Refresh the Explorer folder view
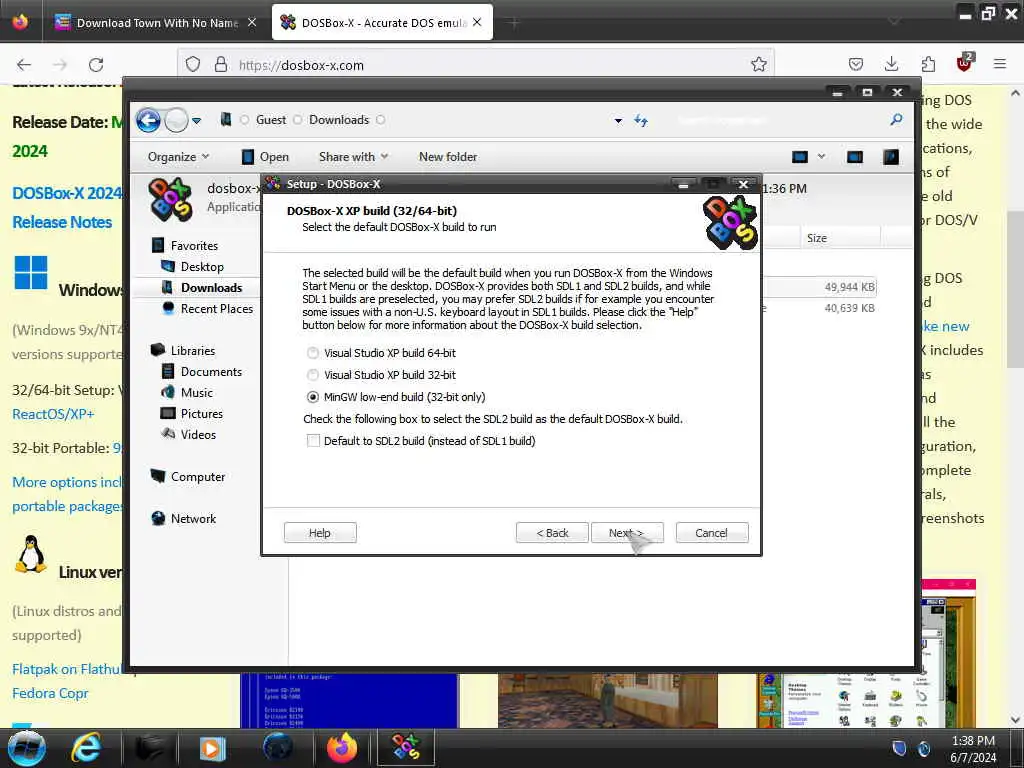The width and height of the screenshot is (1024, 768). (641, 120)
